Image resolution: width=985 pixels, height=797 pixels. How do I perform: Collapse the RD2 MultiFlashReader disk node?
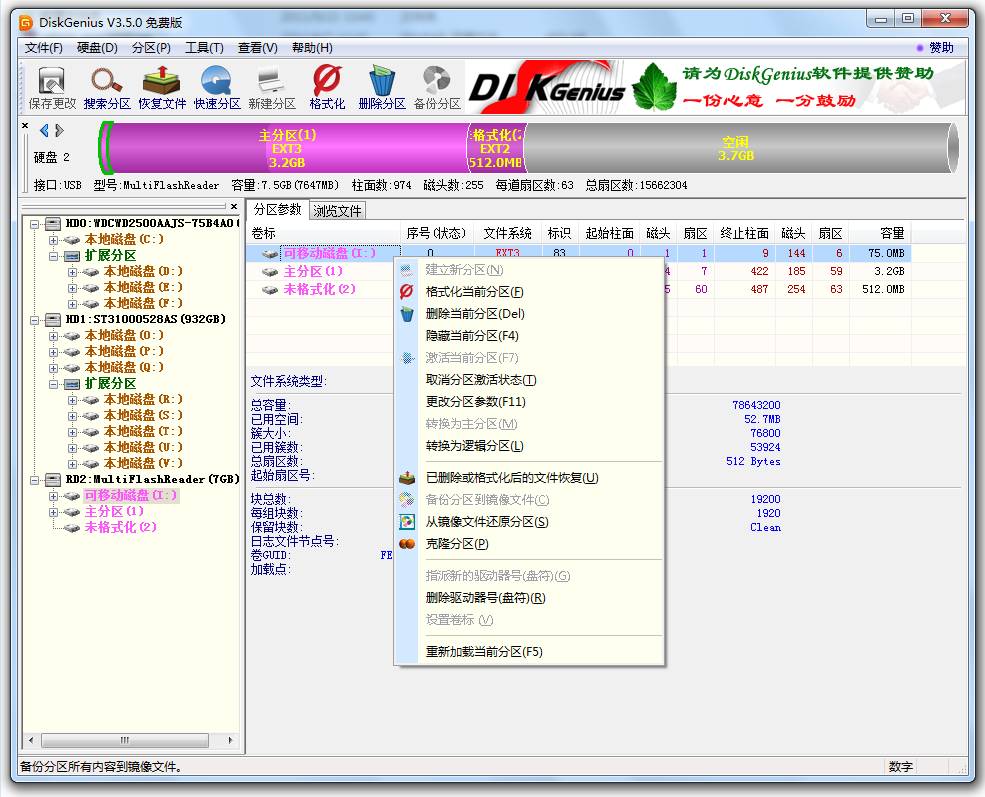pos(35,480)
